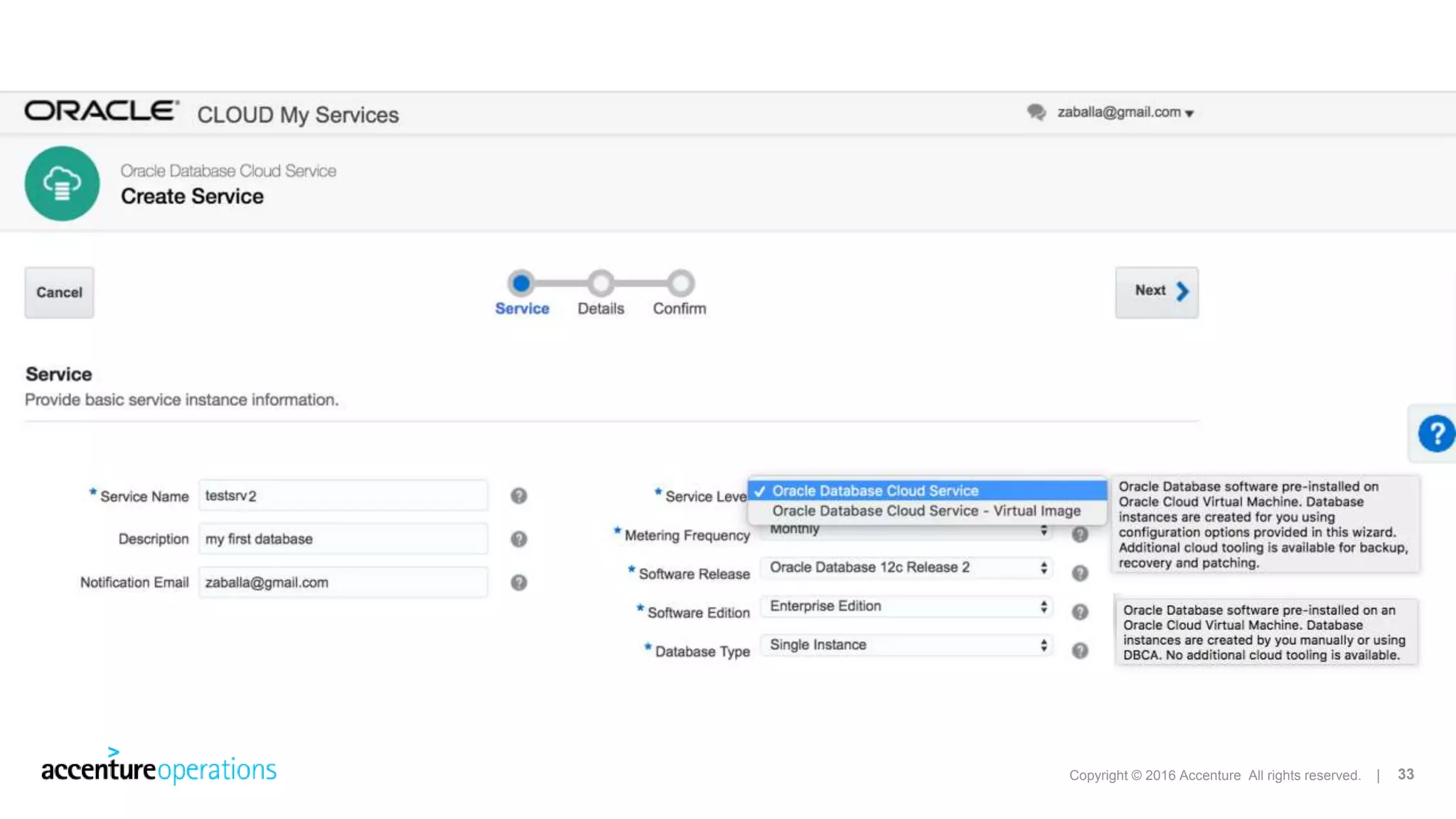1456x819 pixels.
Task: Expand the Software Edition dropdown
Action: (x=905, y=606)
